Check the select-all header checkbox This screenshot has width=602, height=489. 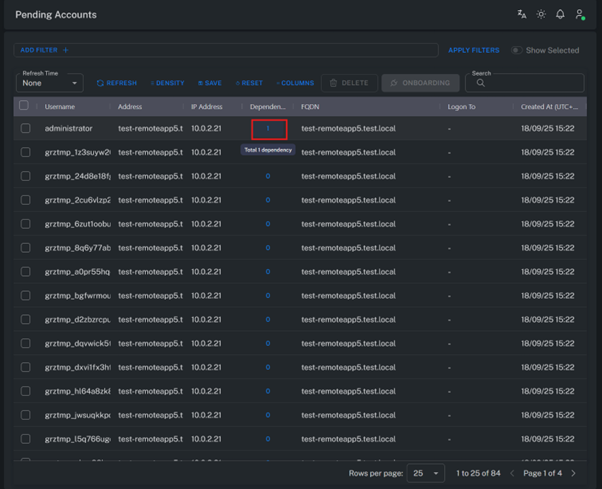point(24,106)
